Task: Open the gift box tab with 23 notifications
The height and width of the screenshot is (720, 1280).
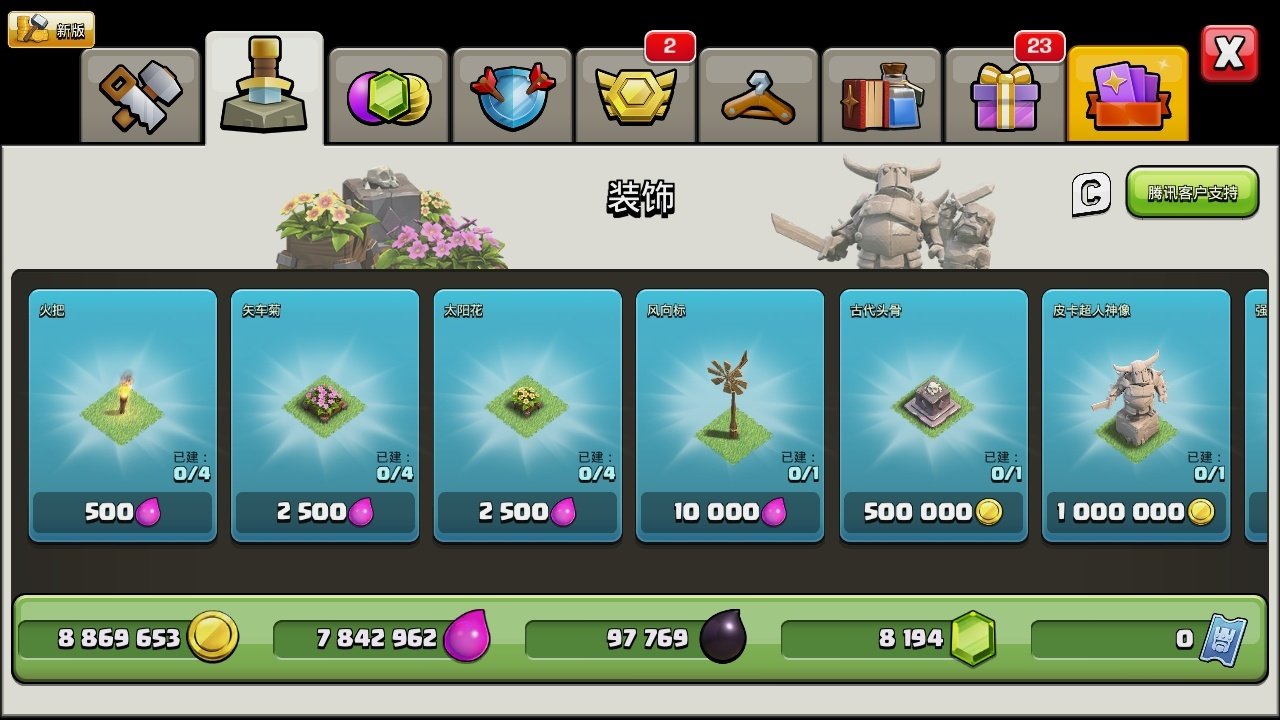Action: [1005, 96]
